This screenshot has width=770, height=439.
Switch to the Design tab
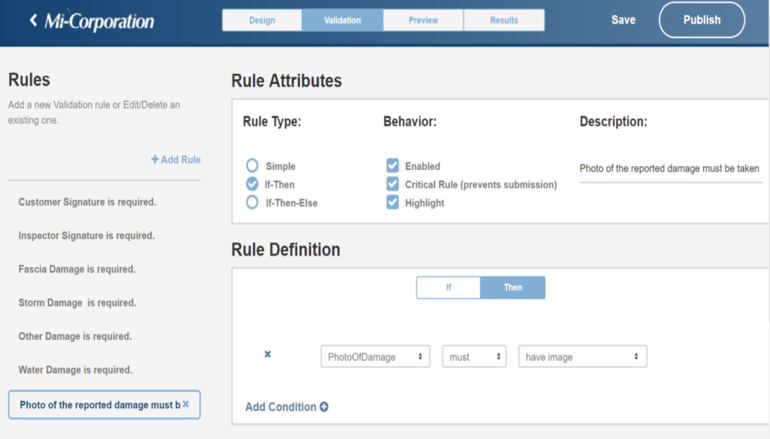pos(262,20)
